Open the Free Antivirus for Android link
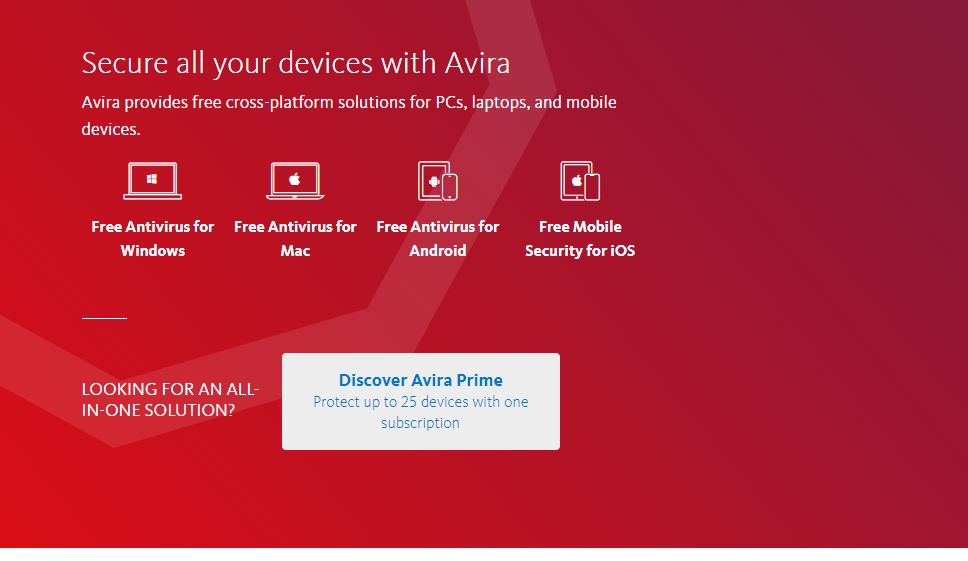 tap(438, 239)
